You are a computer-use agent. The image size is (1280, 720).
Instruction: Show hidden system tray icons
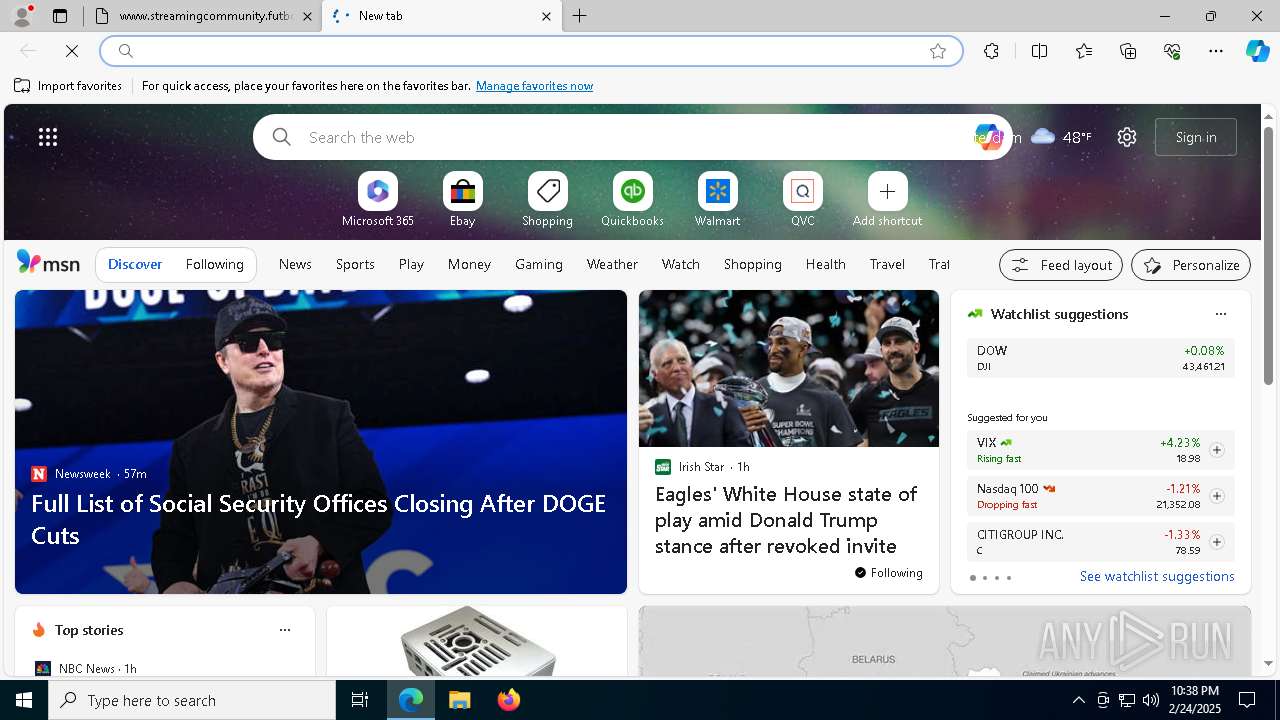[x=1078, y=700]
